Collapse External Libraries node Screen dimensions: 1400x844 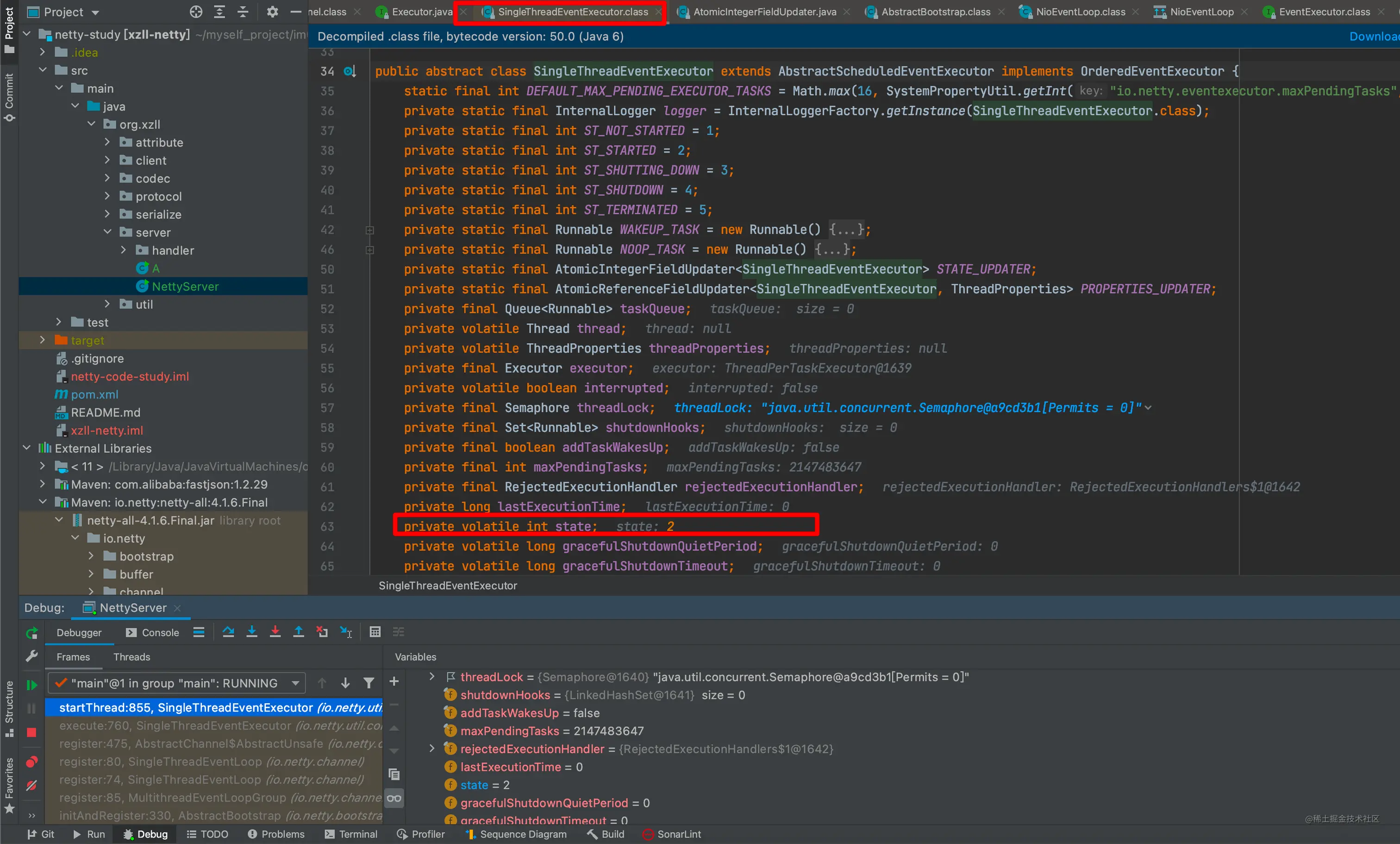pyautogui.click(x=27, y=448)
